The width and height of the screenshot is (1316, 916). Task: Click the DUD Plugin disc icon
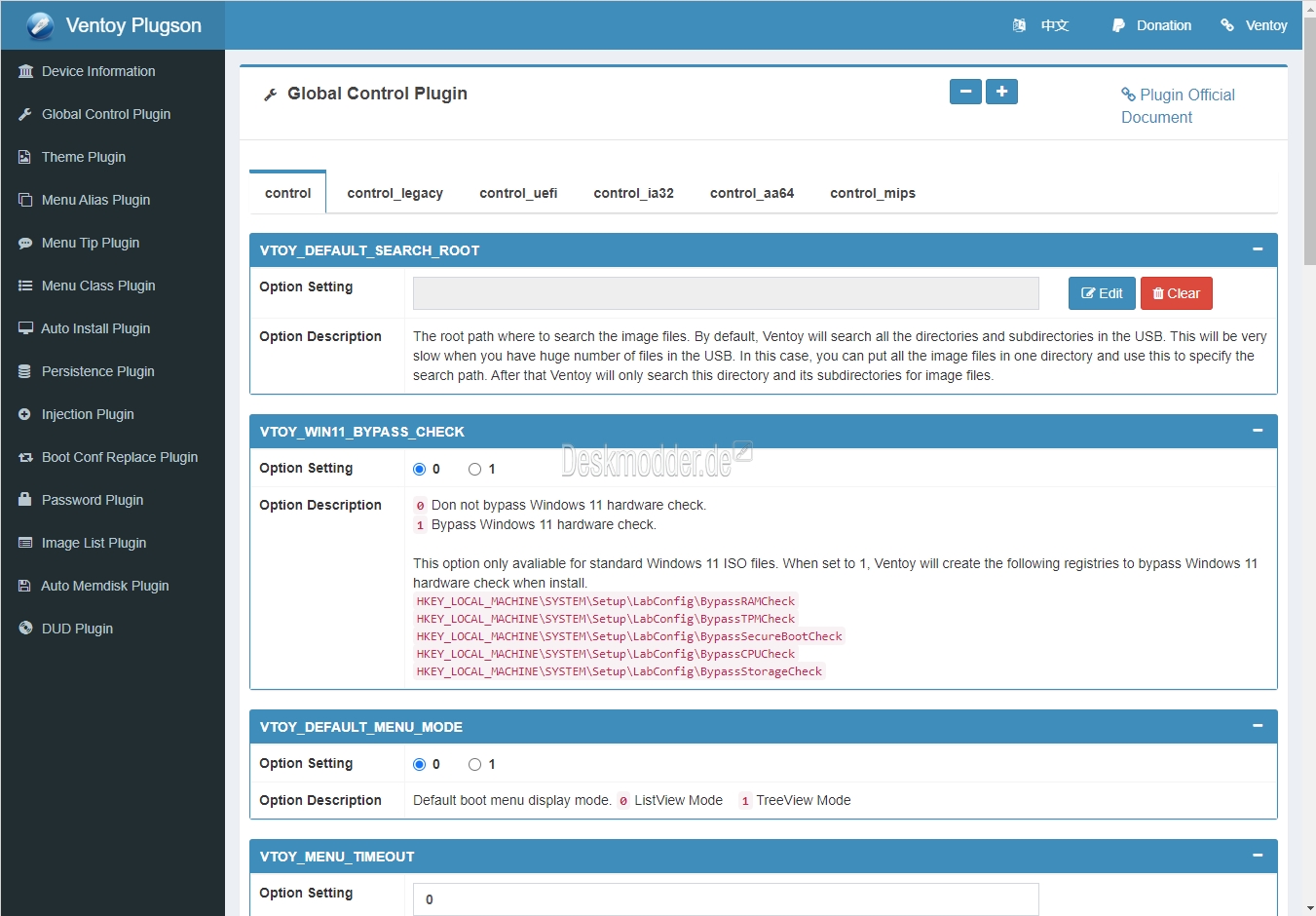pyautogui.click(x=25, y=629)
